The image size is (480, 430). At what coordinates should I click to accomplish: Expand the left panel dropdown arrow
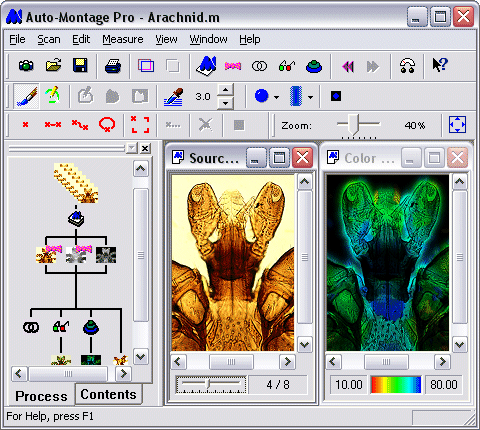coord(132,148)
